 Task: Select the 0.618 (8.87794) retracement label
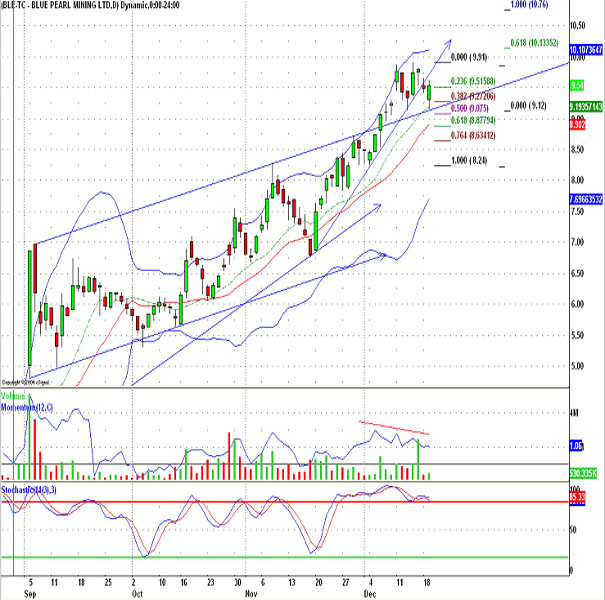(x=473, y=120)
